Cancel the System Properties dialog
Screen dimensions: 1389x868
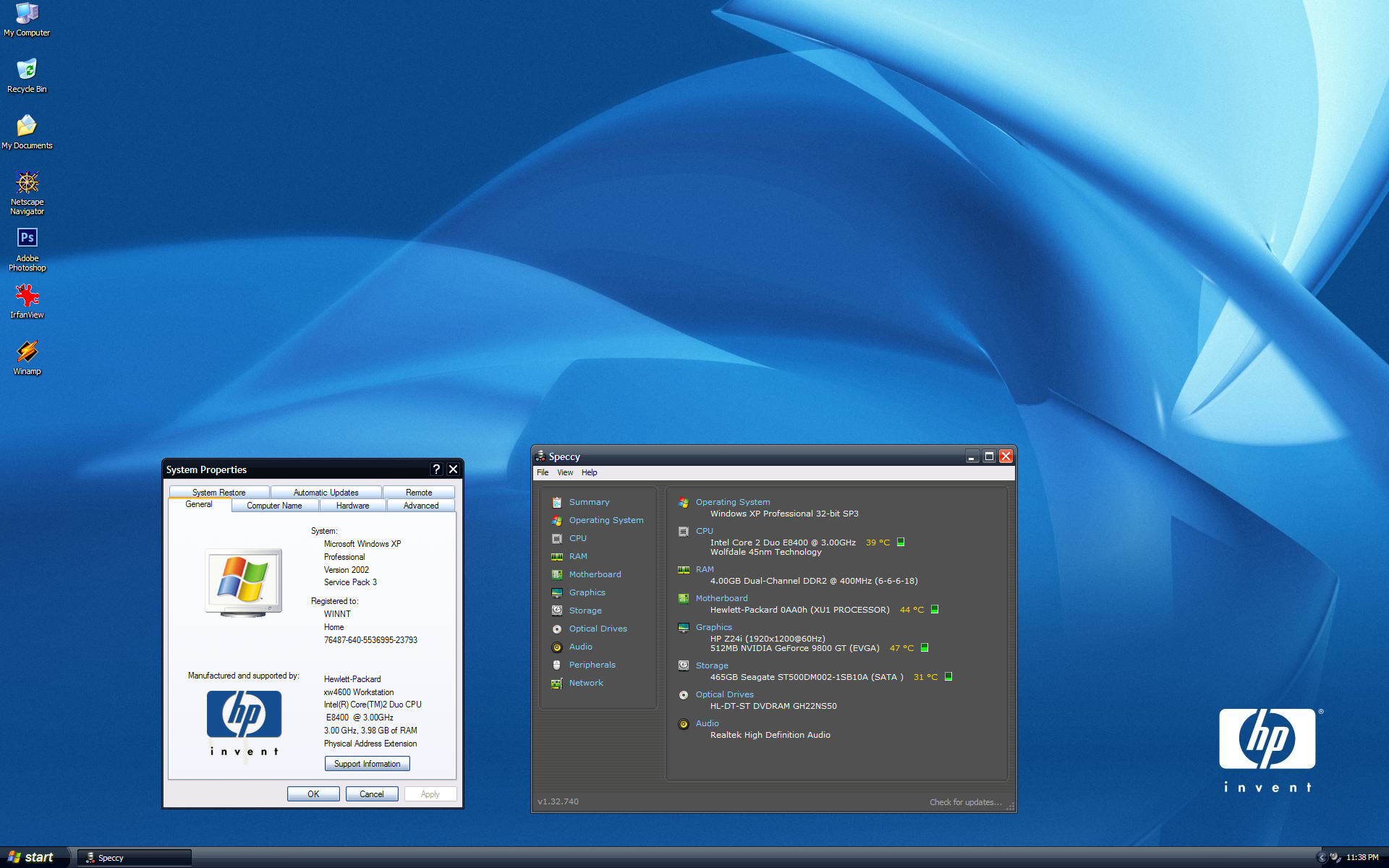click(372, 794)
